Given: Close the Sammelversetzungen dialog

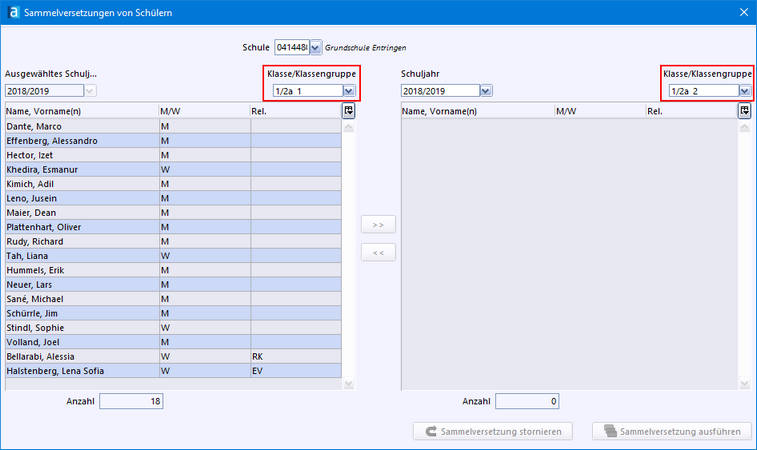Looking at the screenshot, I should pyautogui.click(x=742, y=12).
